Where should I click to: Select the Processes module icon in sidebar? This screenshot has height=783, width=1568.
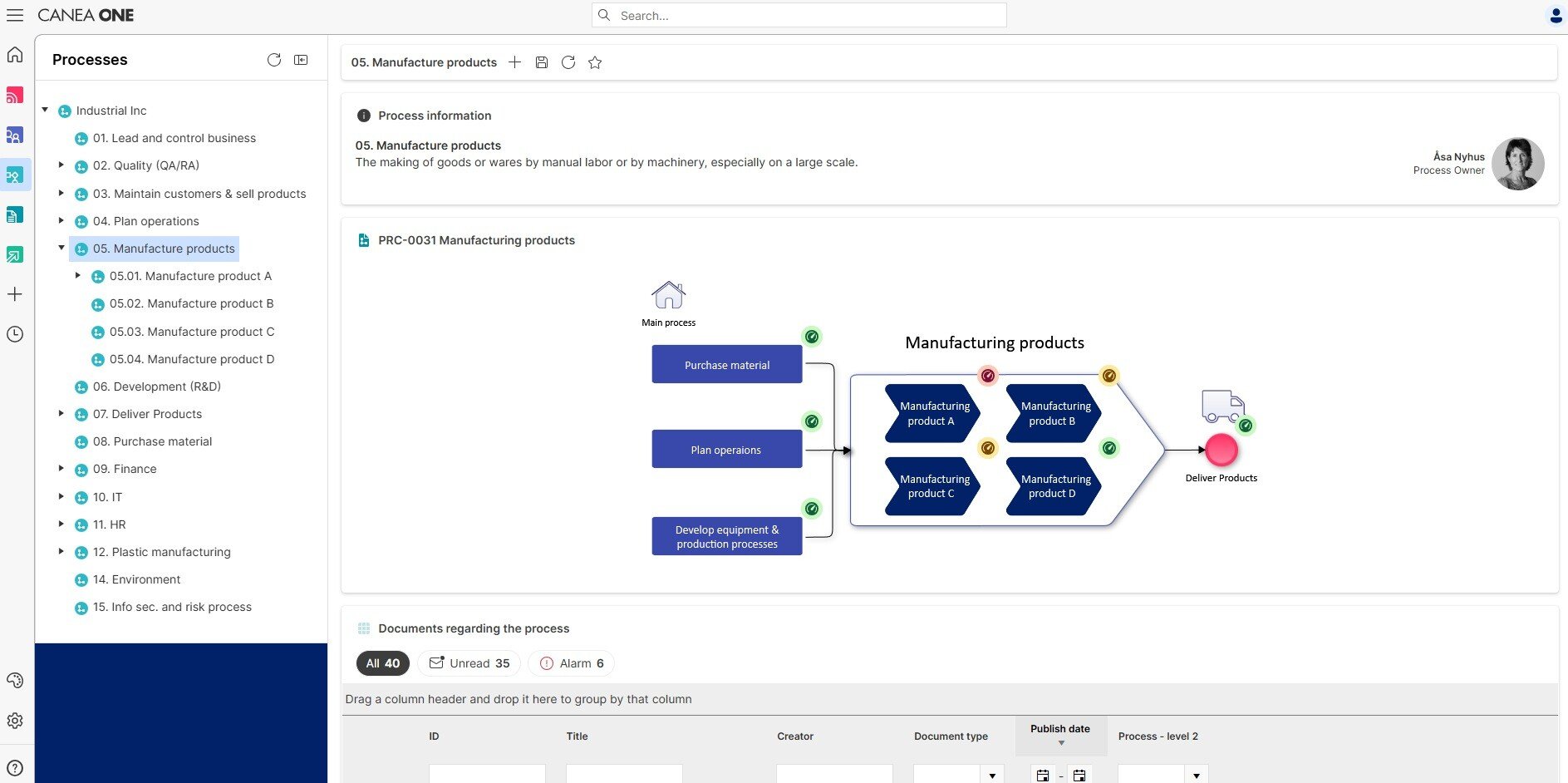click(15, 175)
